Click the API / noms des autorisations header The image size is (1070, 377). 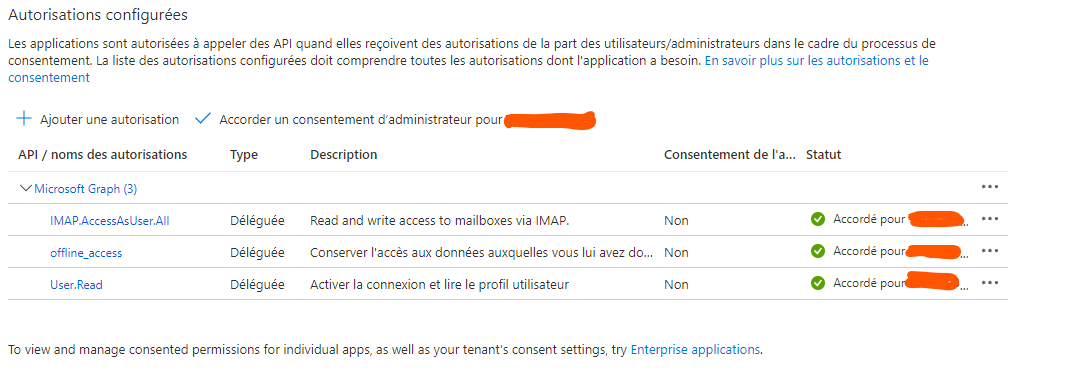[102, 154]
